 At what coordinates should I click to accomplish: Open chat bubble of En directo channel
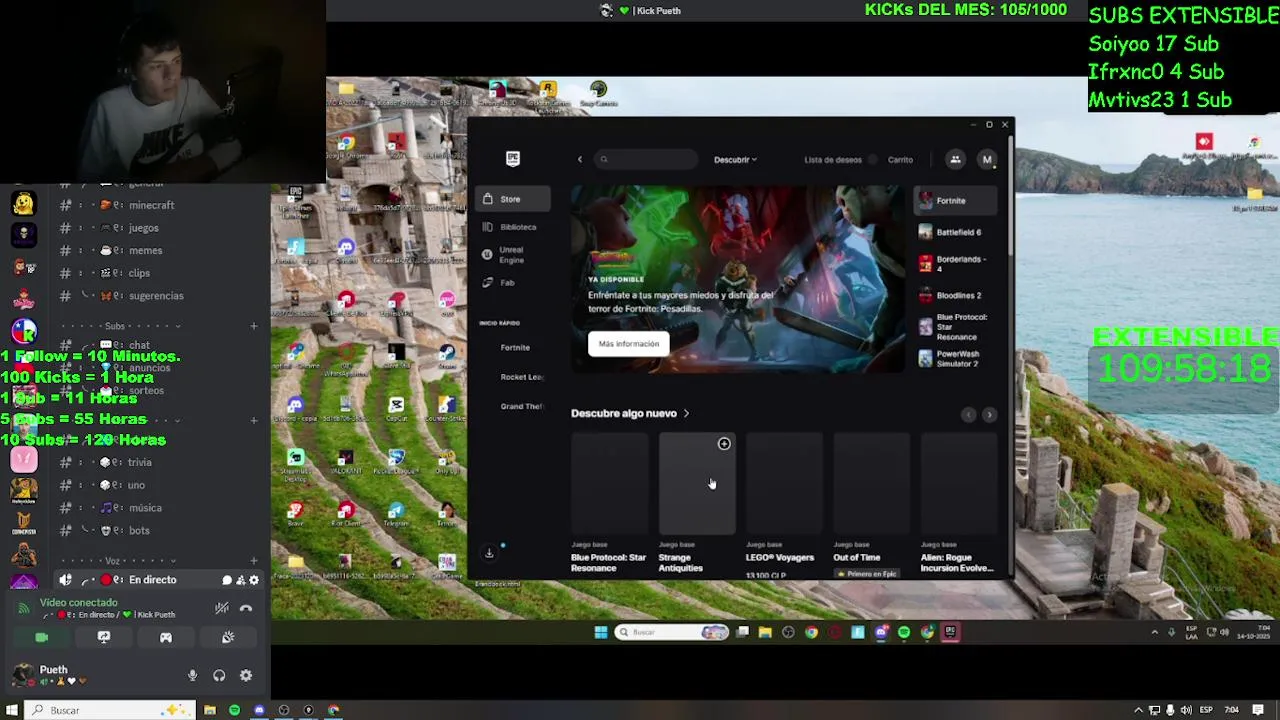tap(227, 580)
